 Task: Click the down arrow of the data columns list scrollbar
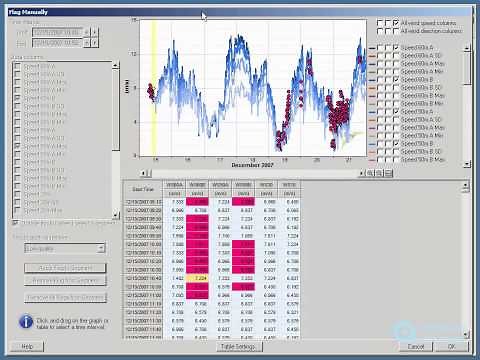[116, 215]
